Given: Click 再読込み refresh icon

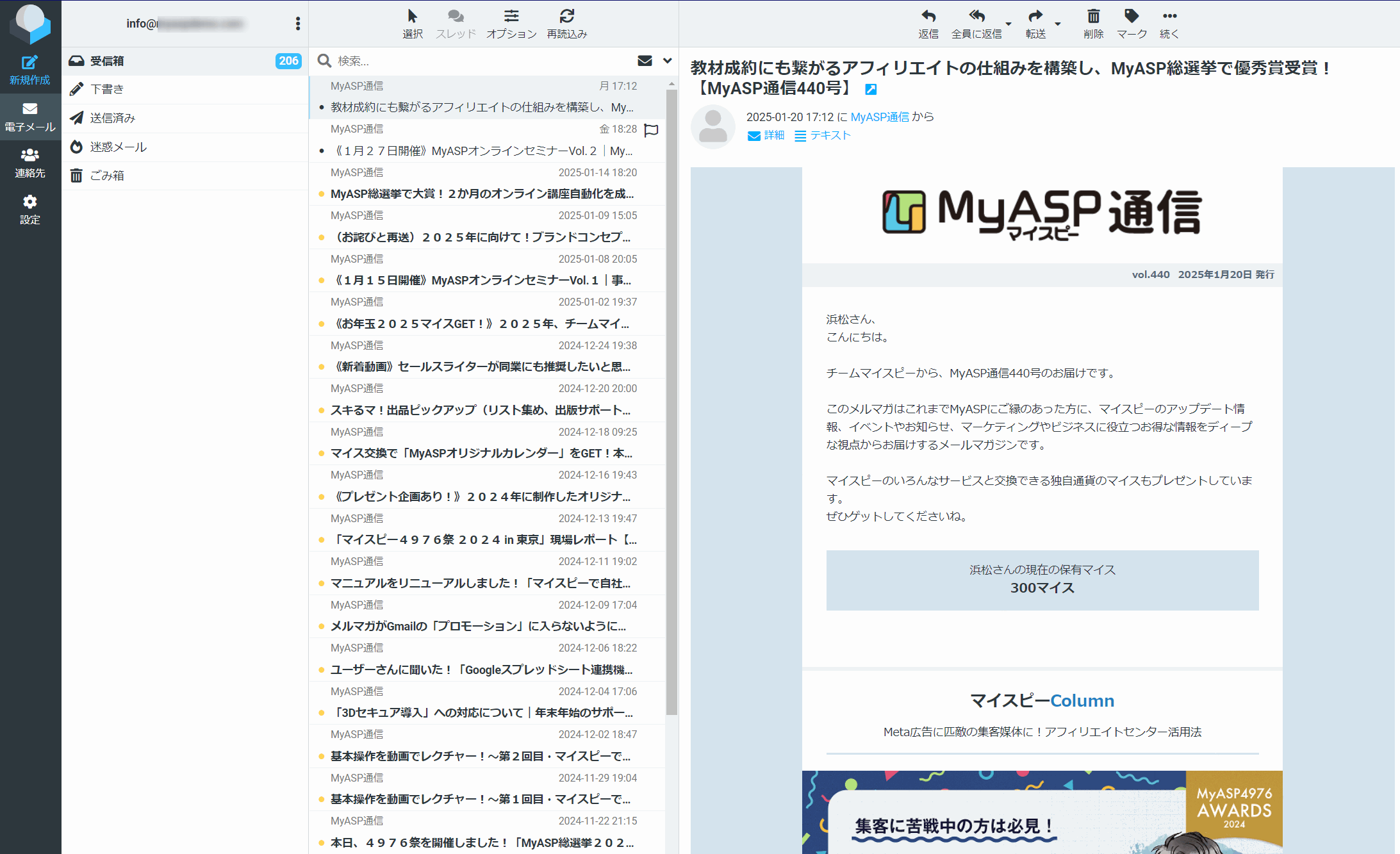Looking at the screenshot, I should point(567,24).
